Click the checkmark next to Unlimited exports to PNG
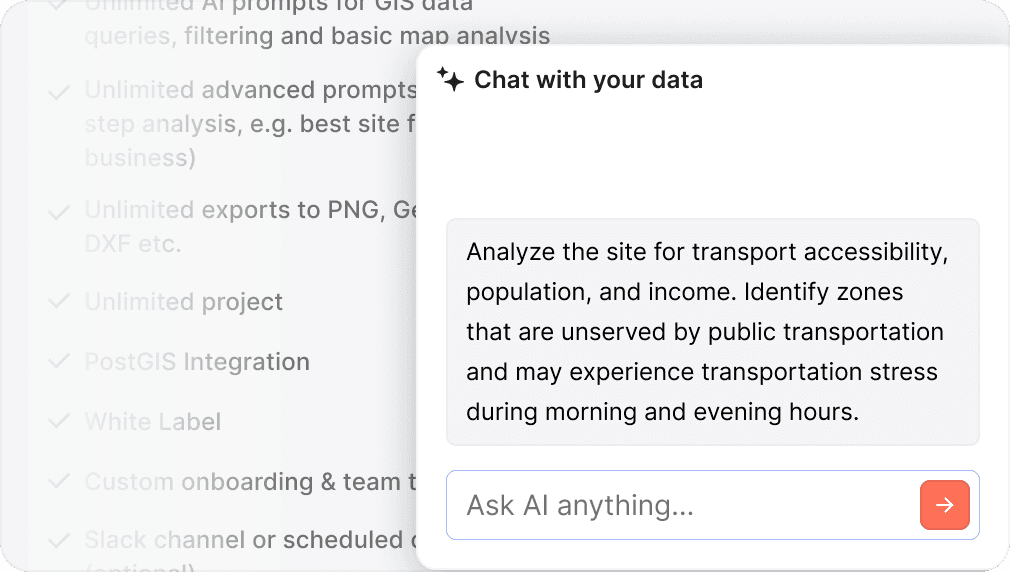 coord(59,212)
